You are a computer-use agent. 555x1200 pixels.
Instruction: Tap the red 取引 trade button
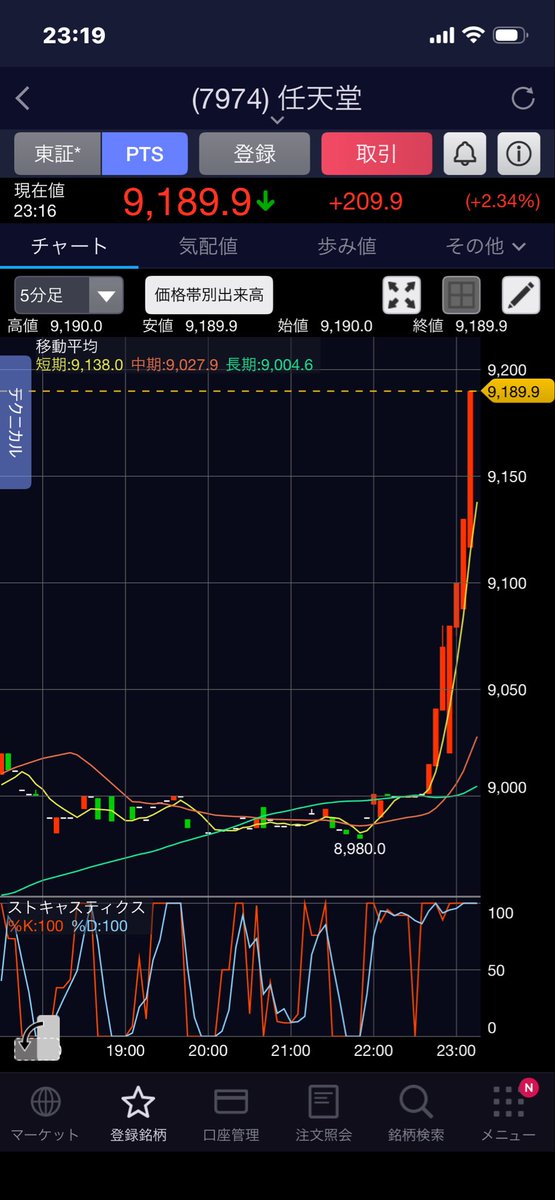[x=376, y=154]
